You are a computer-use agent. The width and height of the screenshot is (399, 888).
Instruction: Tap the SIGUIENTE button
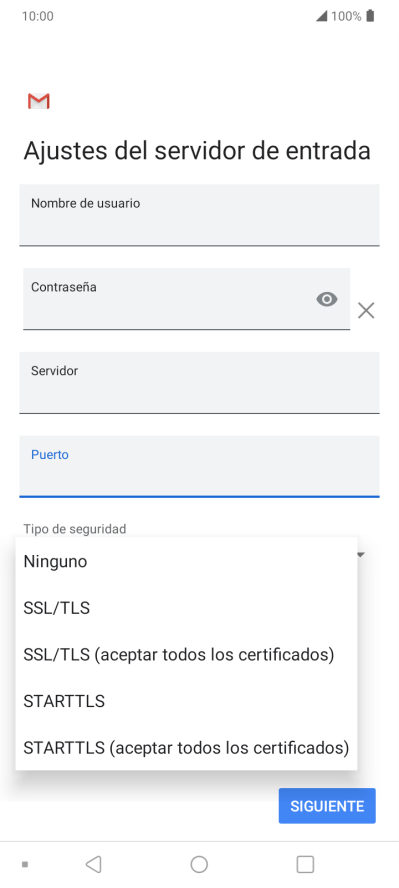coord(327,806)
